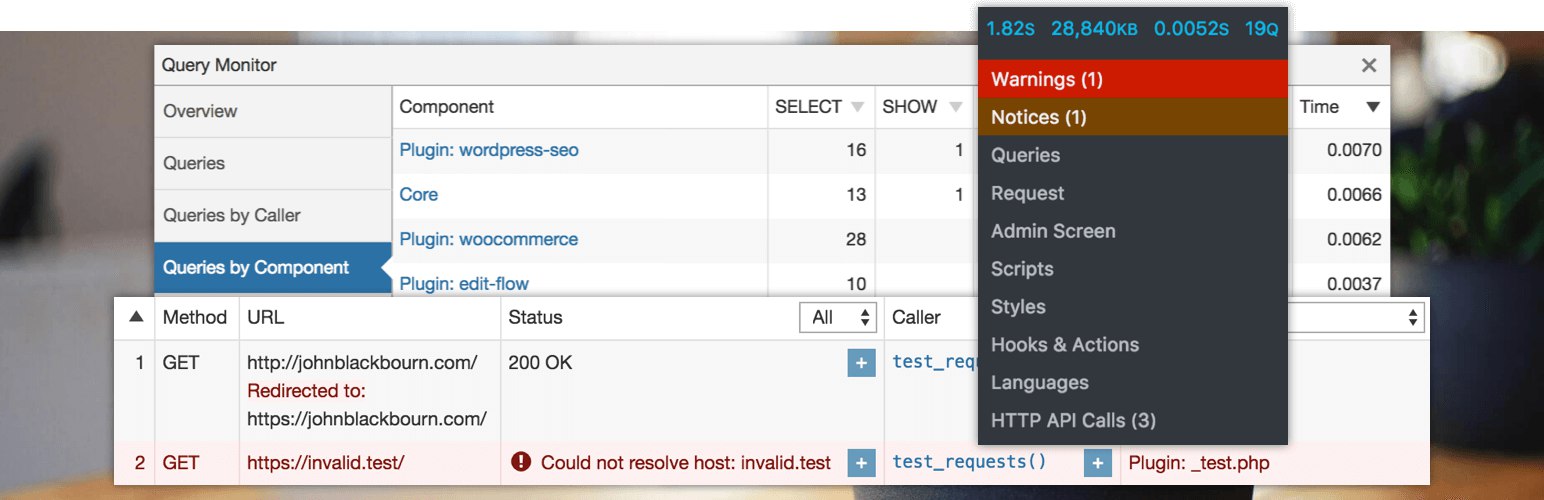The width and height of the screenshot is (1544, 500).
Task: Open Hooks & Actions menu item
Action: point(1132,345)
